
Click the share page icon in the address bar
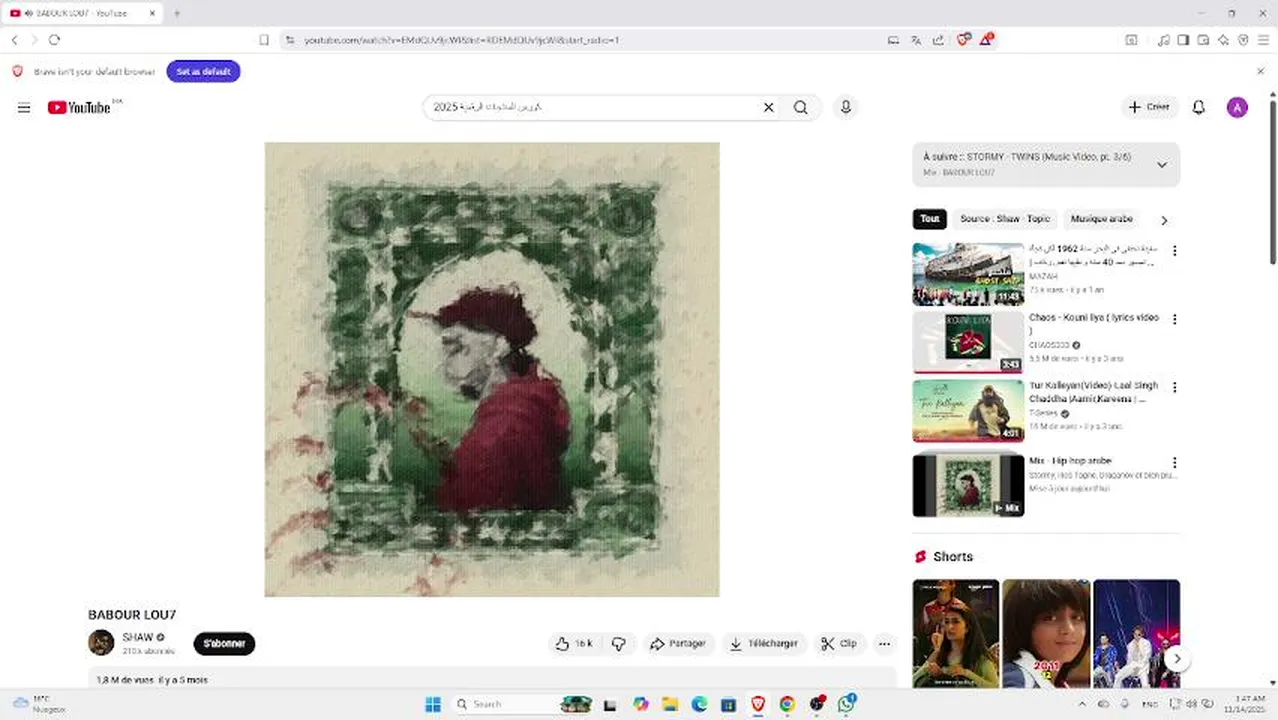(938, 40)
